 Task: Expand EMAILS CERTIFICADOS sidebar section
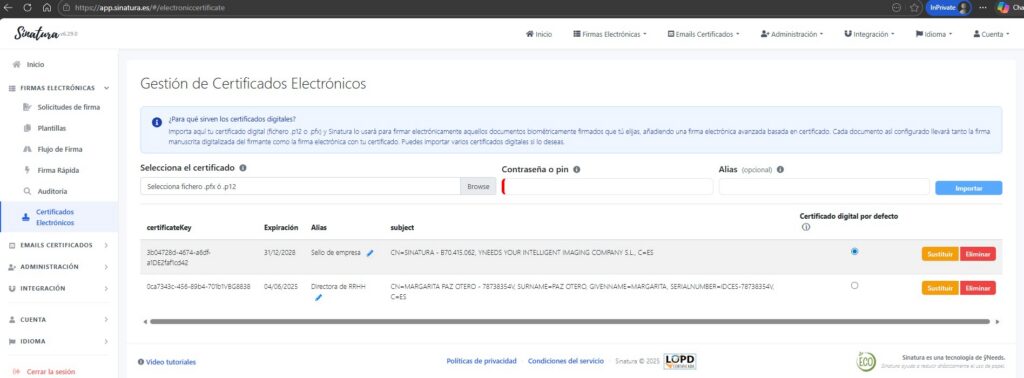(x=58, y=245)
